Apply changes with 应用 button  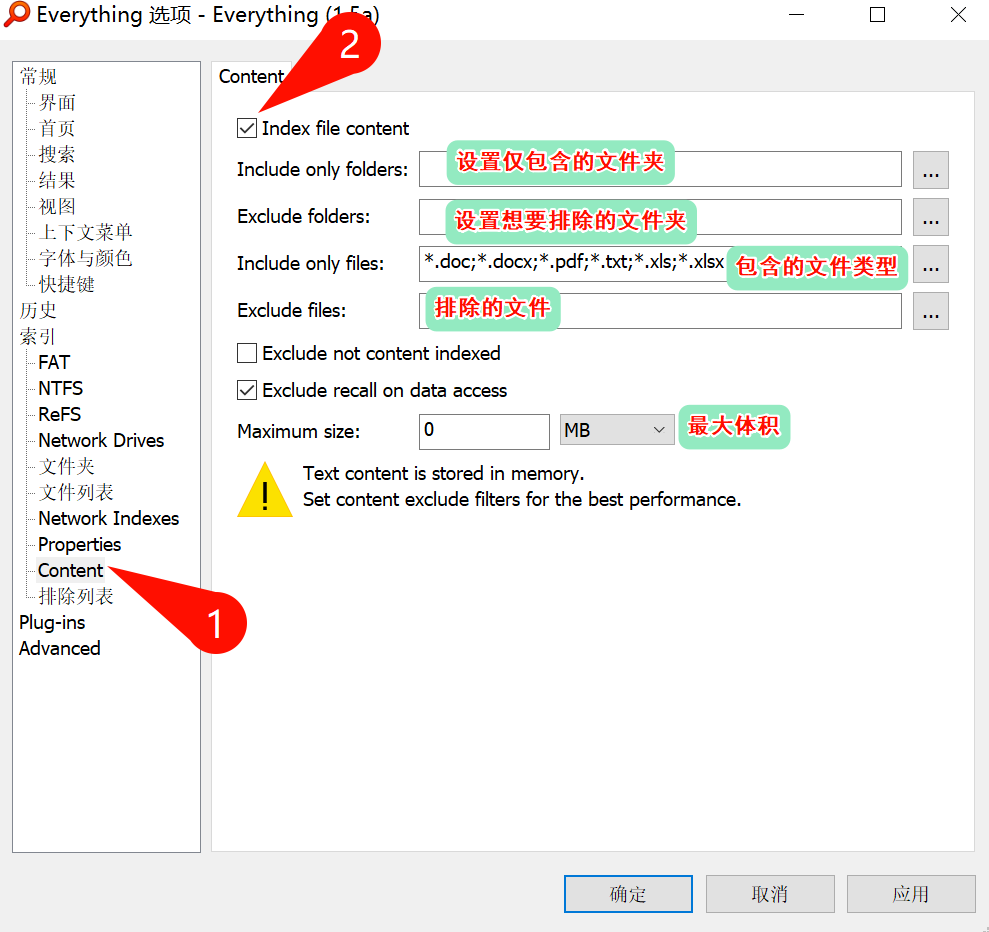(911, 894)
